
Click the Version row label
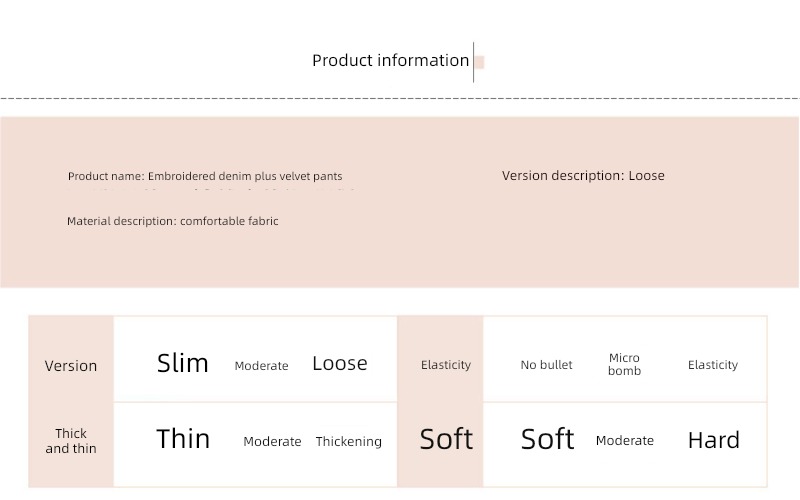[x=71, y=366]
